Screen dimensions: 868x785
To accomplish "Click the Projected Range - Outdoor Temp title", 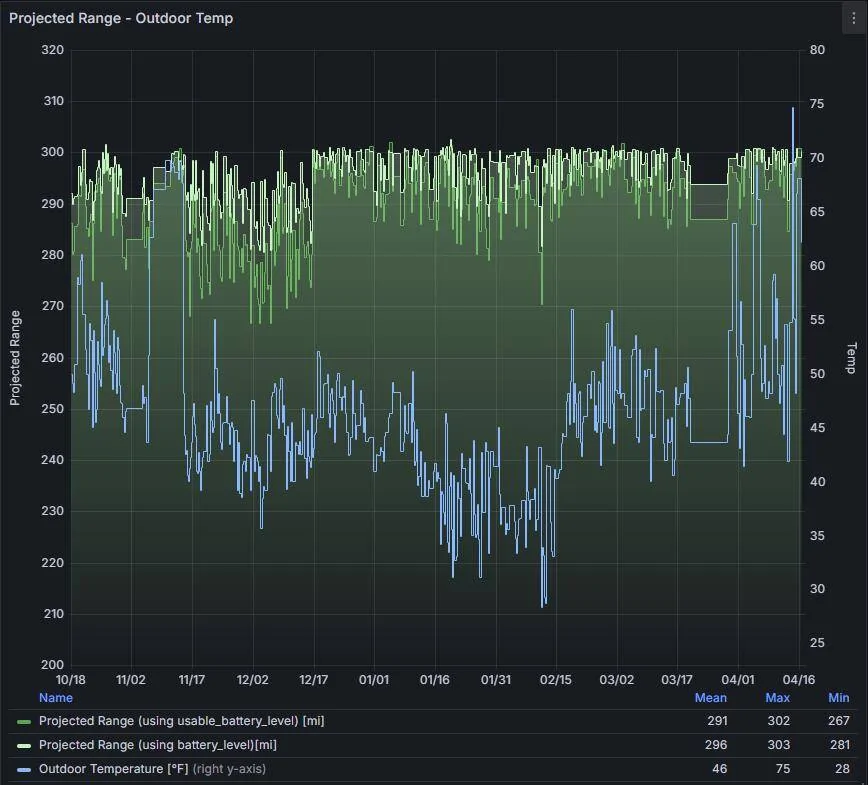I will [121, 18].
